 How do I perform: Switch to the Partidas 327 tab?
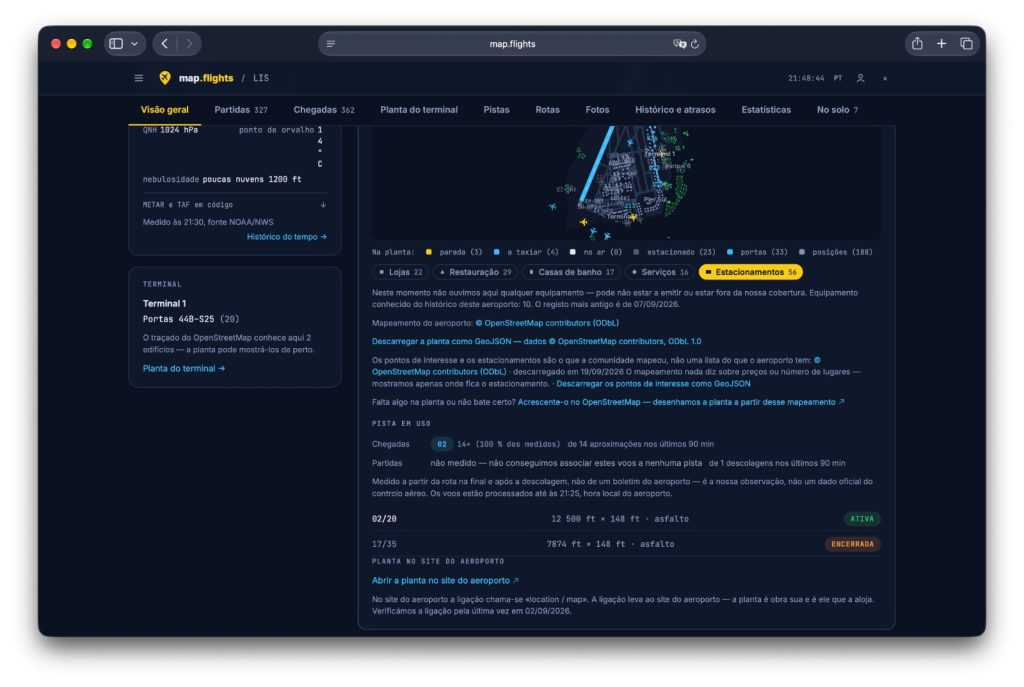tap(241, 110)
